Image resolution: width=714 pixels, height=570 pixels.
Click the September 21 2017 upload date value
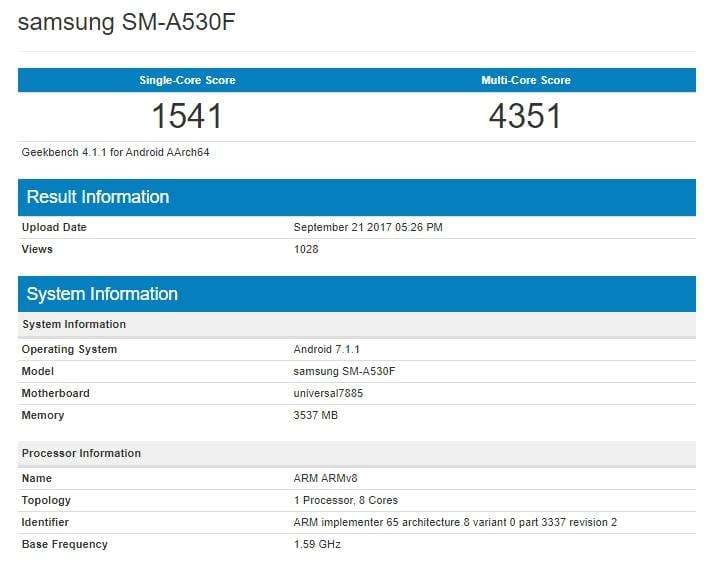coord(368,228)
